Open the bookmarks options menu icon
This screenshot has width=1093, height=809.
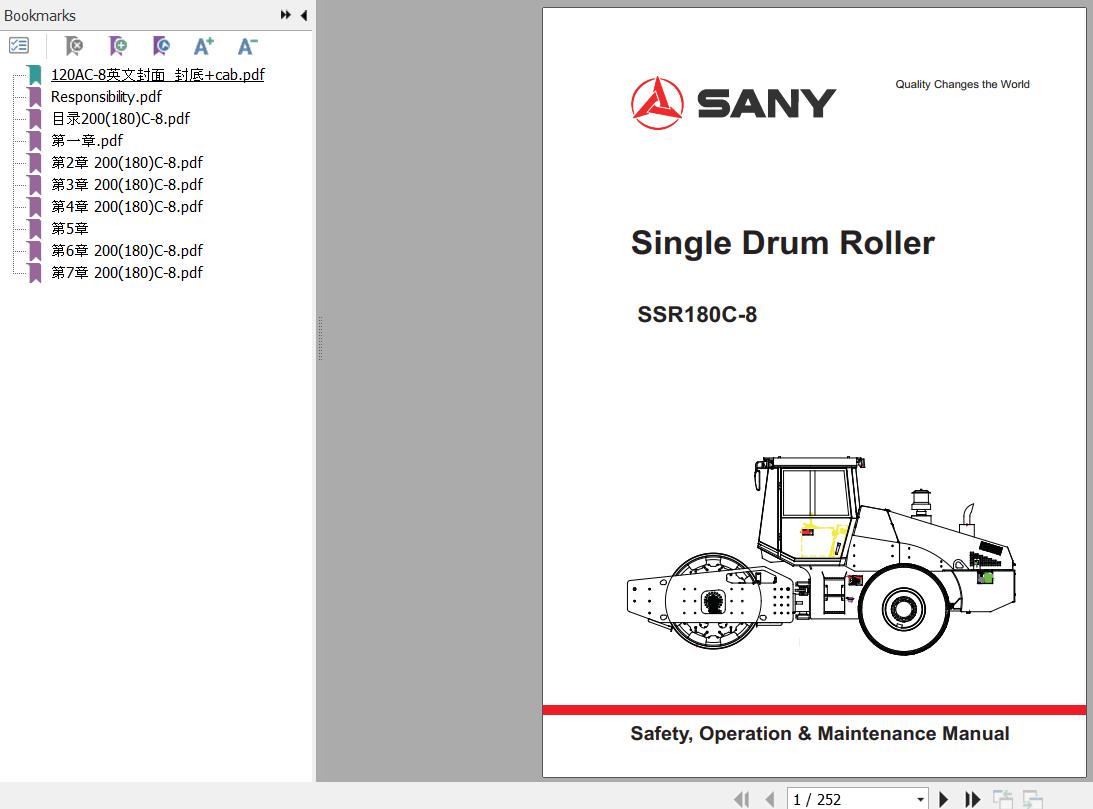click(x=19, y=46)
